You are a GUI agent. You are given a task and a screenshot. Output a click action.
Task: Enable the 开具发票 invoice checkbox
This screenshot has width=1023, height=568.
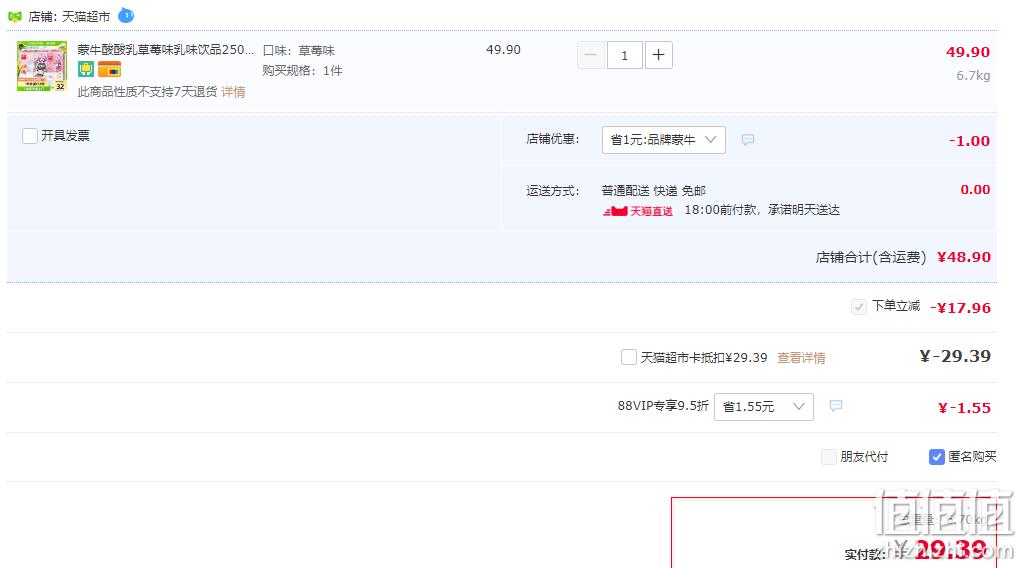pyautogui.click(x=30, y=136)
